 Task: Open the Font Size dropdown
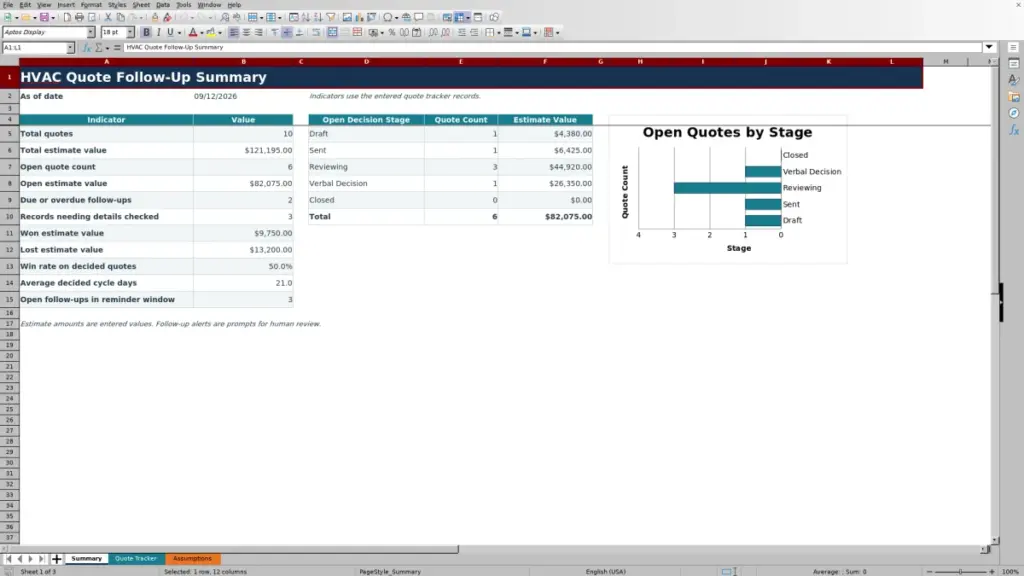(x=130, y=32)
